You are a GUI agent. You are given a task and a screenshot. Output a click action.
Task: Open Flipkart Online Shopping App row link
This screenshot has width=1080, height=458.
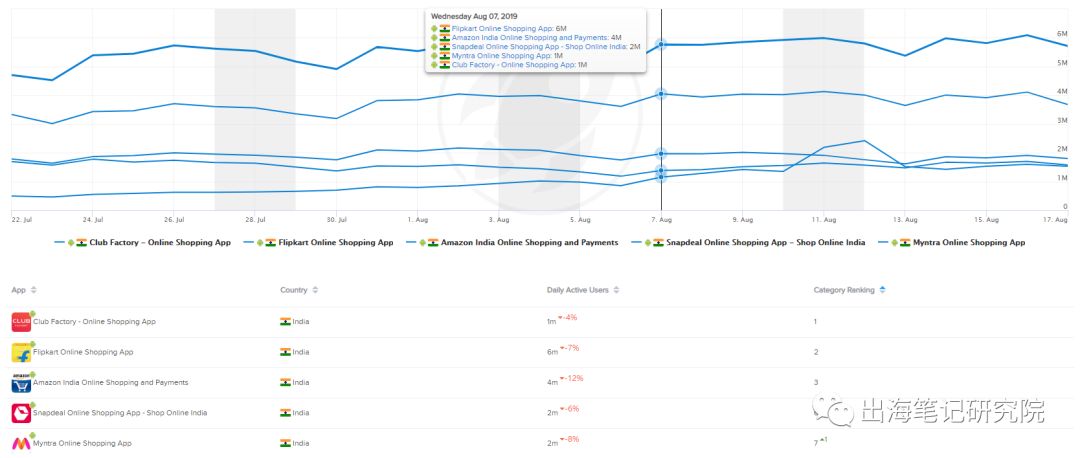[83, 352]
